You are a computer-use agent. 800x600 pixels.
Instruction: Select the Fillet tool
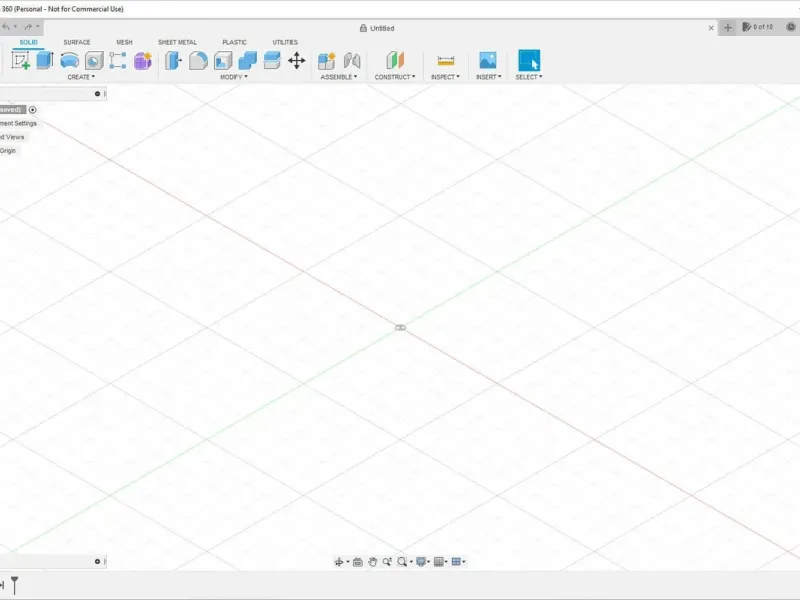198,60
